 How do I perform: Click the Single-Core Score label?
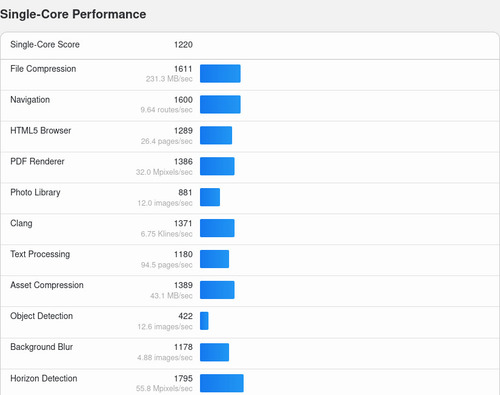(x=45, y=44)
